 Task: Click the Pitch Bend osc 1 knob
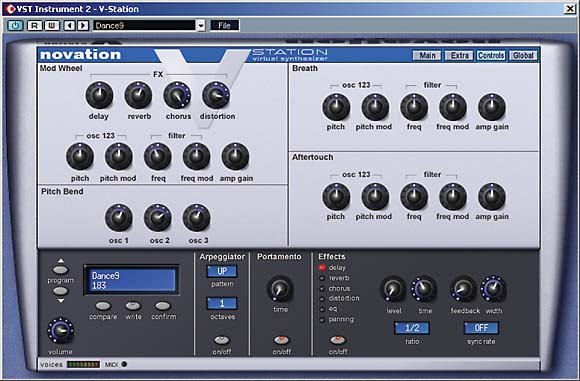(119, 218)
